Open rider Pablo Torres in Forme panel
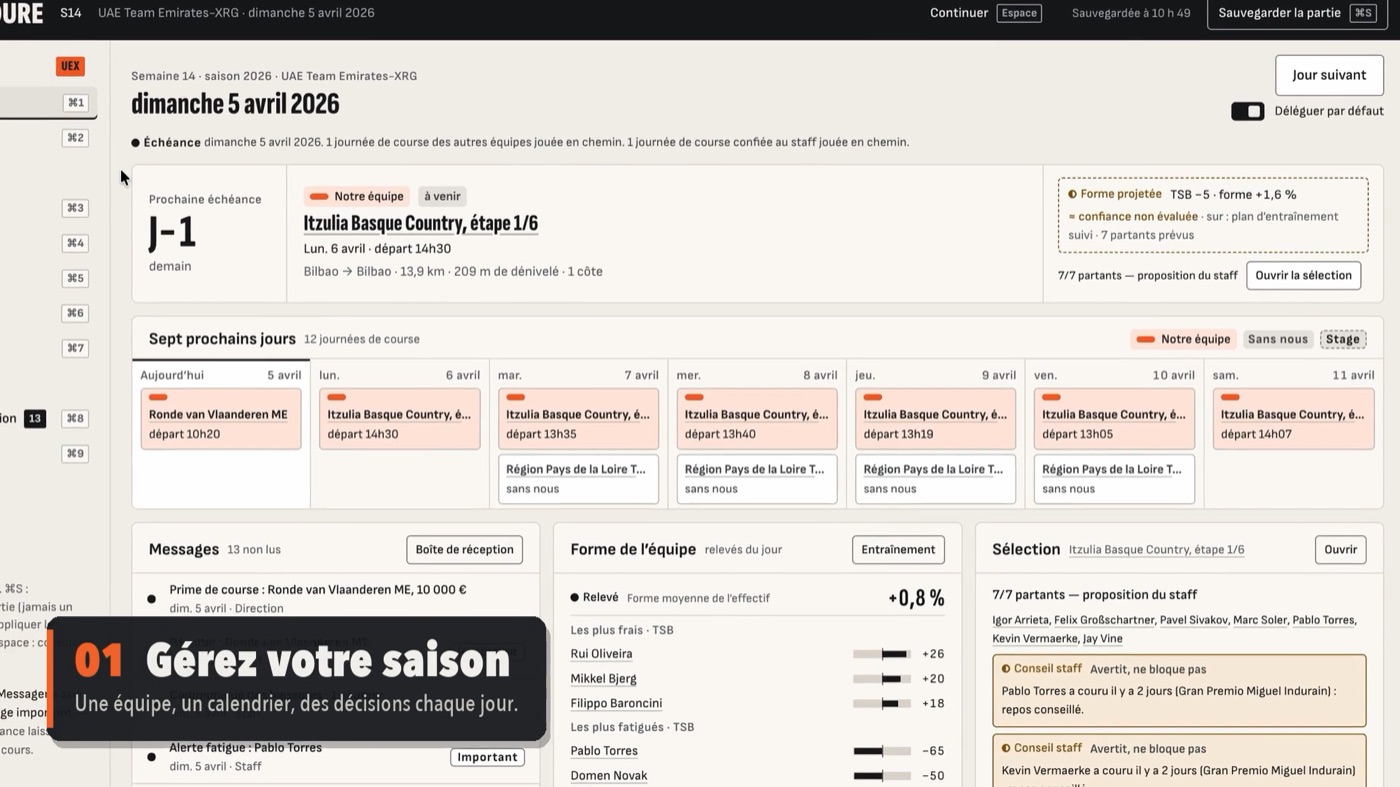Screen dimensions: 1400x787 (x=604, y=751)
